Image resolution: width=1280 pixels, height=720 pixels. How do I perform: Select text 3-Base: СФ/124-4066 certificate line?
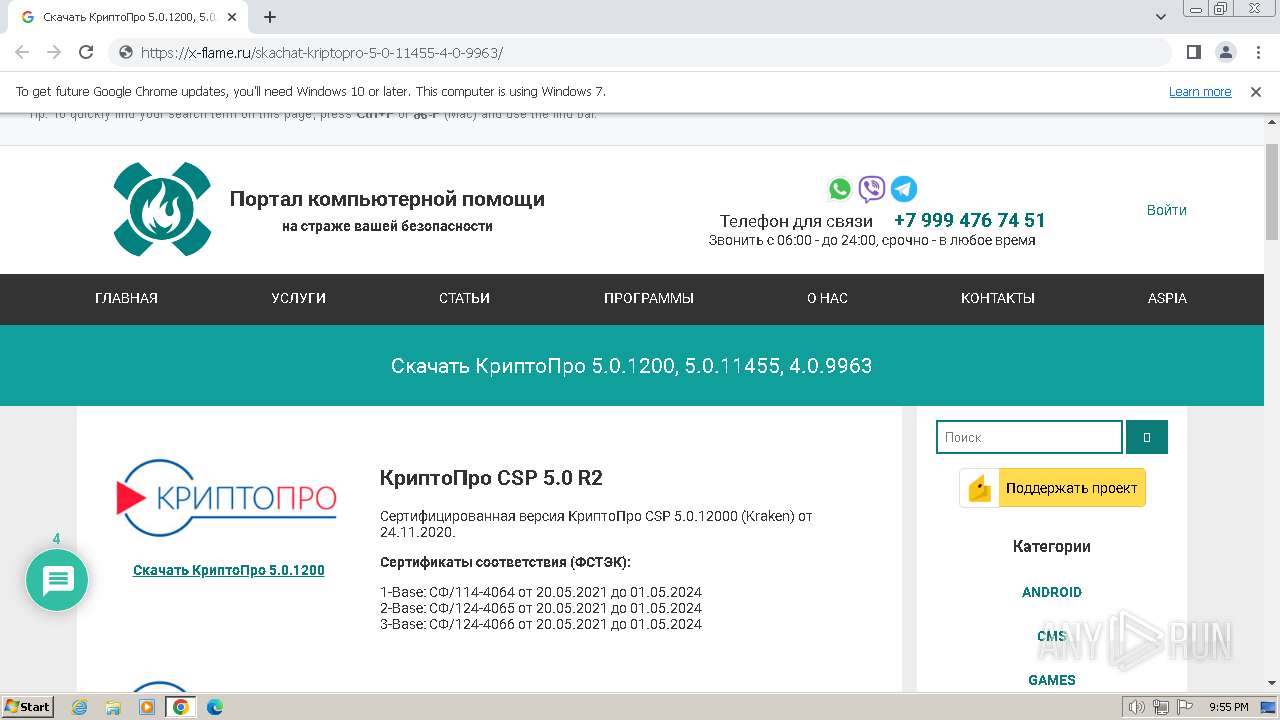(x=541, y=624)
